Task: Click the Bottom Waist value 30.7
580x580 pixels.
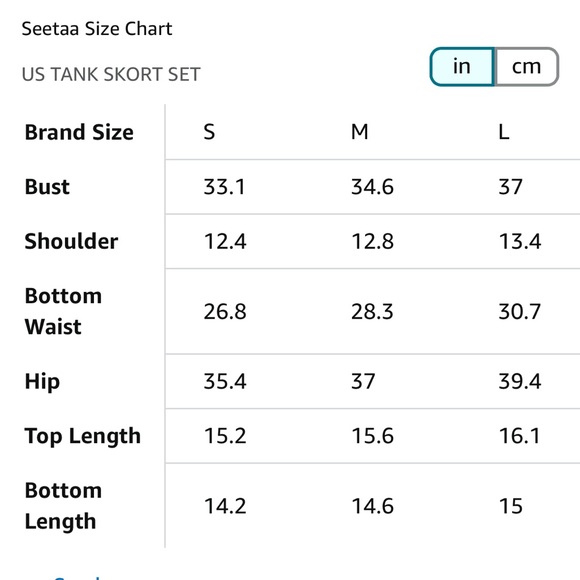Action: (520, 311)
